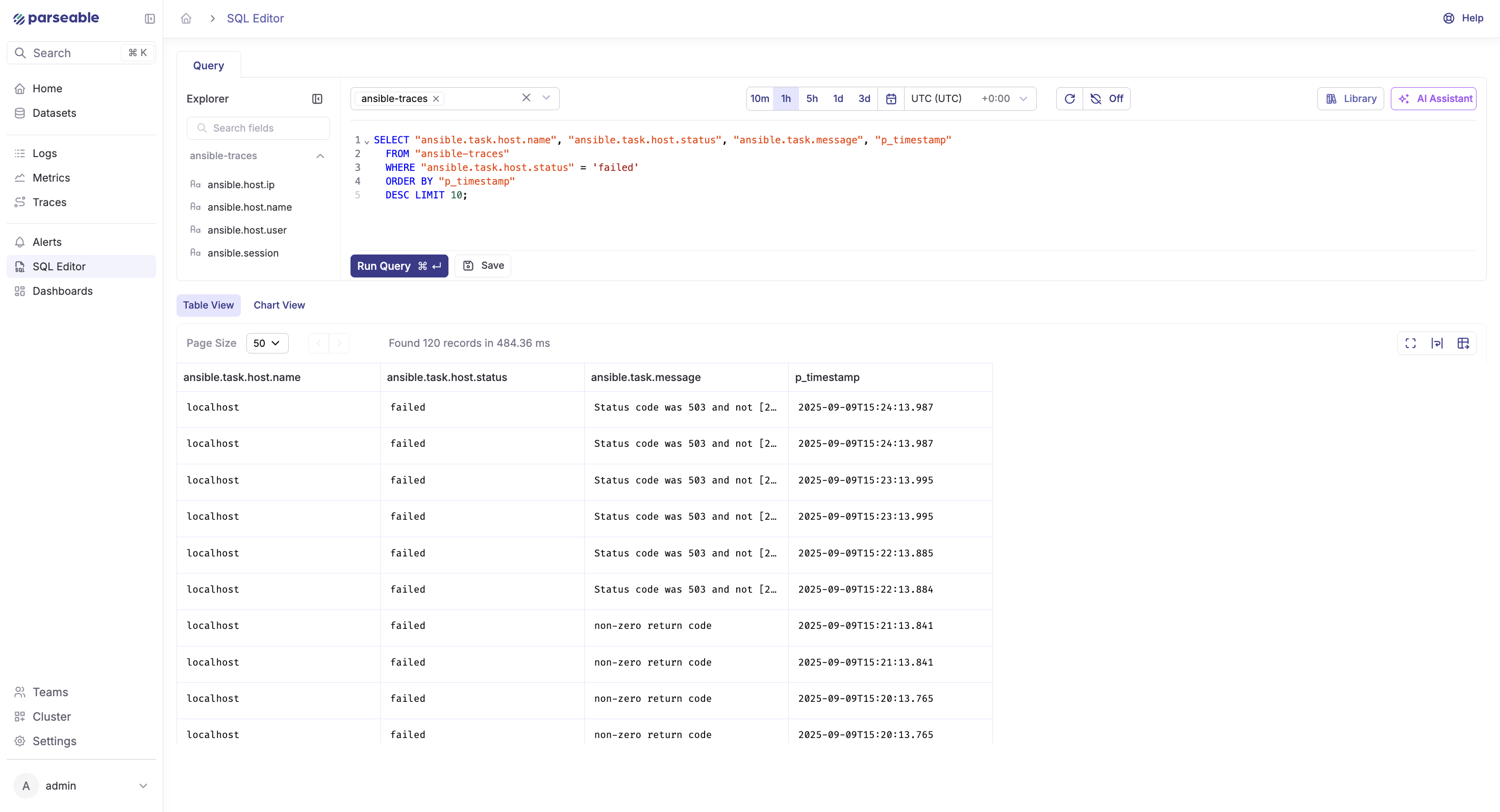This screenshot has height=812, width=1500.
Task: Collapse the main sidebar panel icon
Action: pyautogui.click(x=149, y=19)
